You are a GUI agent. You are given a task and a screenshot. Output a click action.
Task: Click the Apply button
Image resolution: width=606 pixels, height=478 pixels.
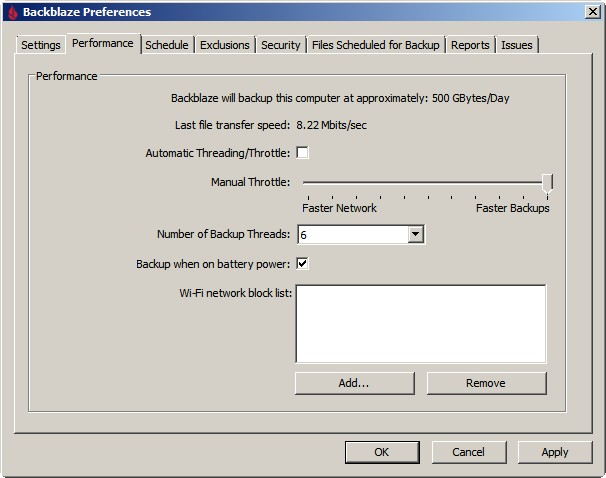[x=555, y=452]
